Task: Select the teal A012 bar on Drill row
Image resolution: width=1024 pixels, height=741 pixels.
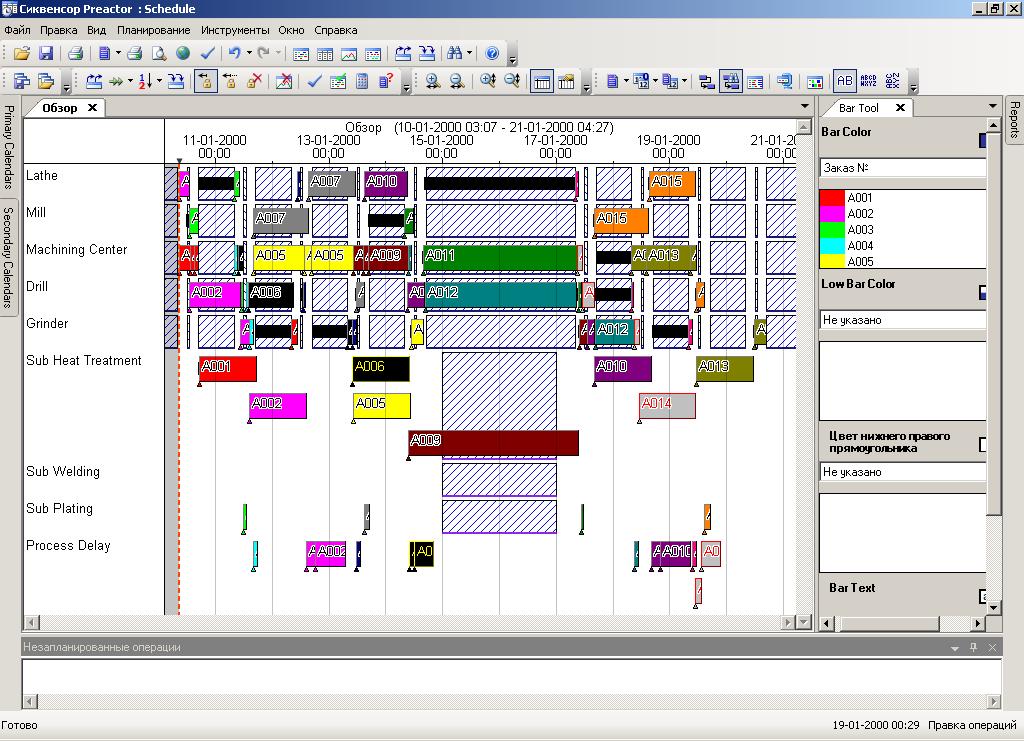Action: tap(500, 295)
